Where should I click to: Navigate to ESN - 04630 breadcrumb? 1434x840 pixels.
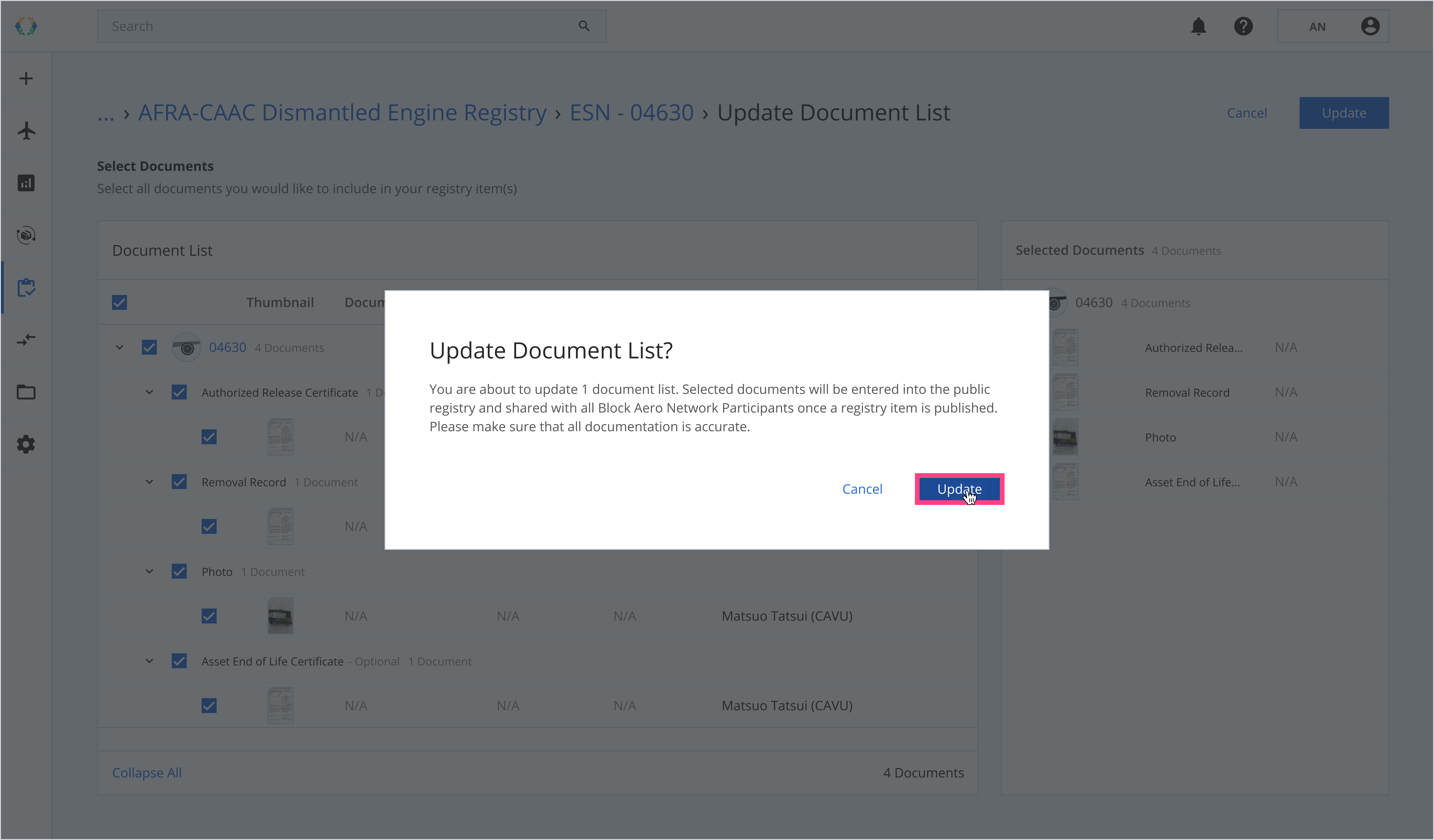[632, 113]
